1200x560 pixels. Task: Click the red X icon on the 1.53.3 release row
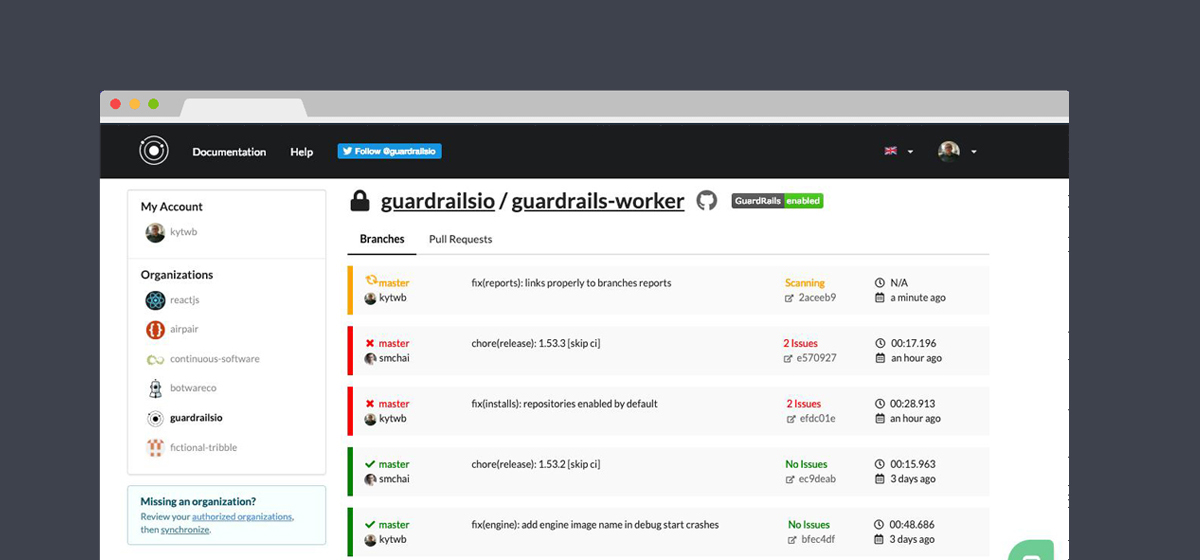(370, 343)
